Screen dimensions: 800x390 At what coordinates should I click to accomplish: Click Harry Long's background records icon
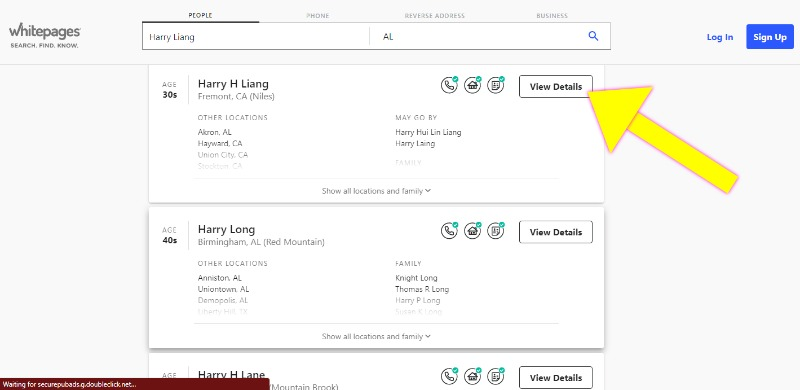pos(495,231)
